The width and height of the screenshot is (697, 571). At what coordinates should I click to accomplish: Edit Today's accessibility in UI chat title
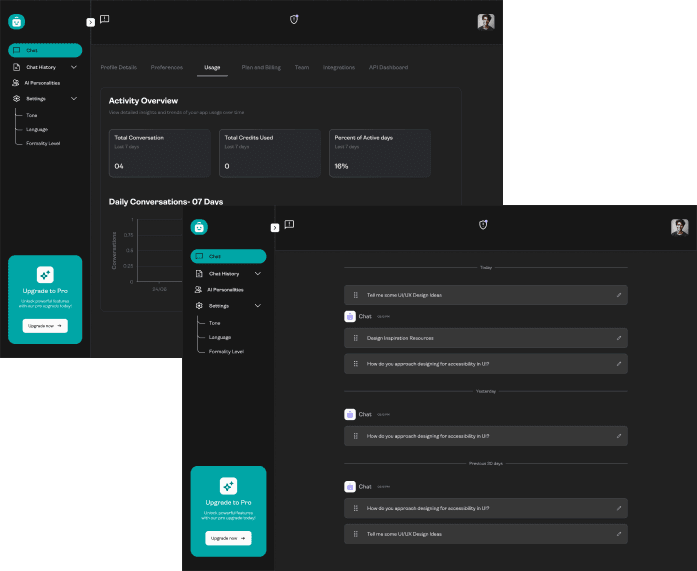(619, 364)
